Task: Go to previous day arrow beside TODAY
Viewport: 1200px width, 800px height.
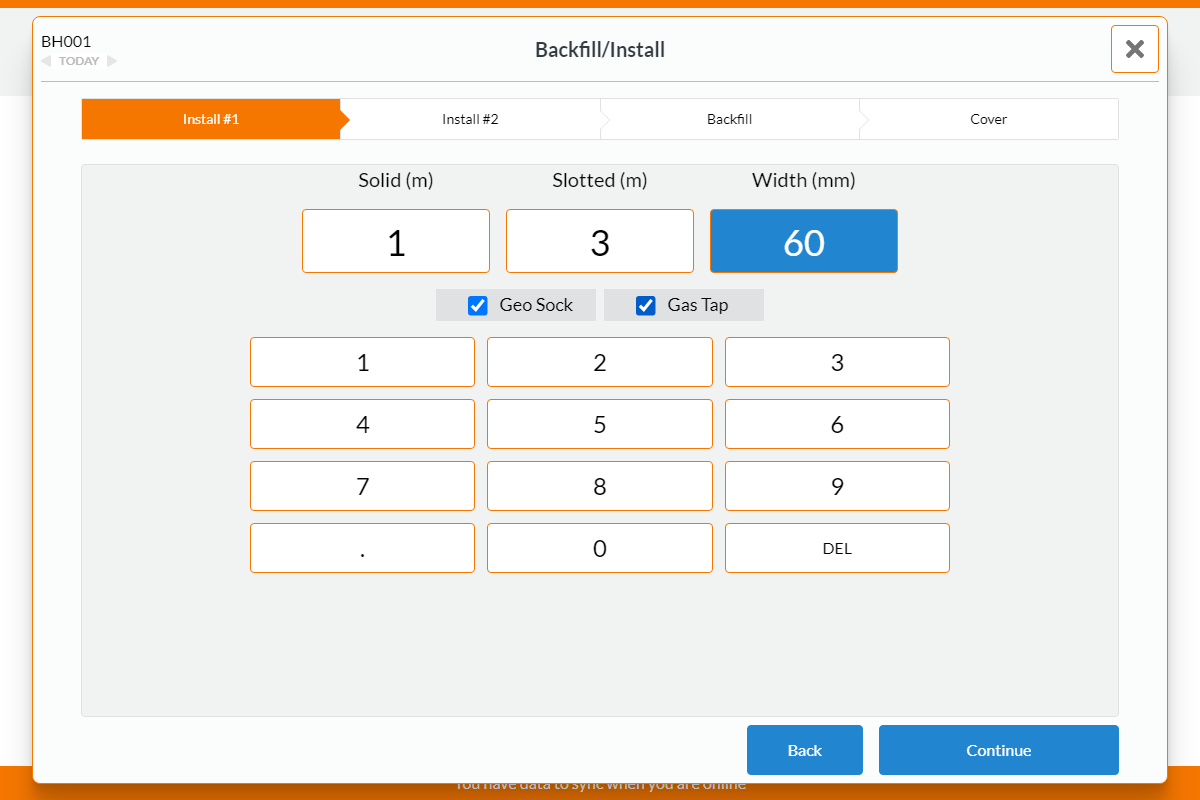Action: coord(46,61)
